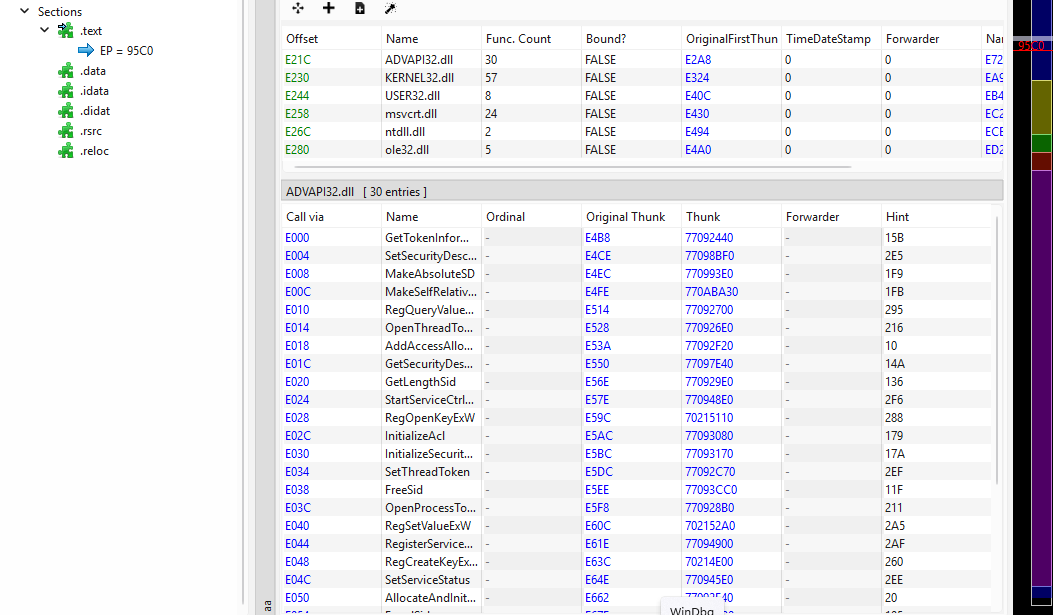The width and height of the screenshot is (1053, 615).
Task: Click the move/crosshair arrows toolbar icon
Action: (x=298, y=8)
